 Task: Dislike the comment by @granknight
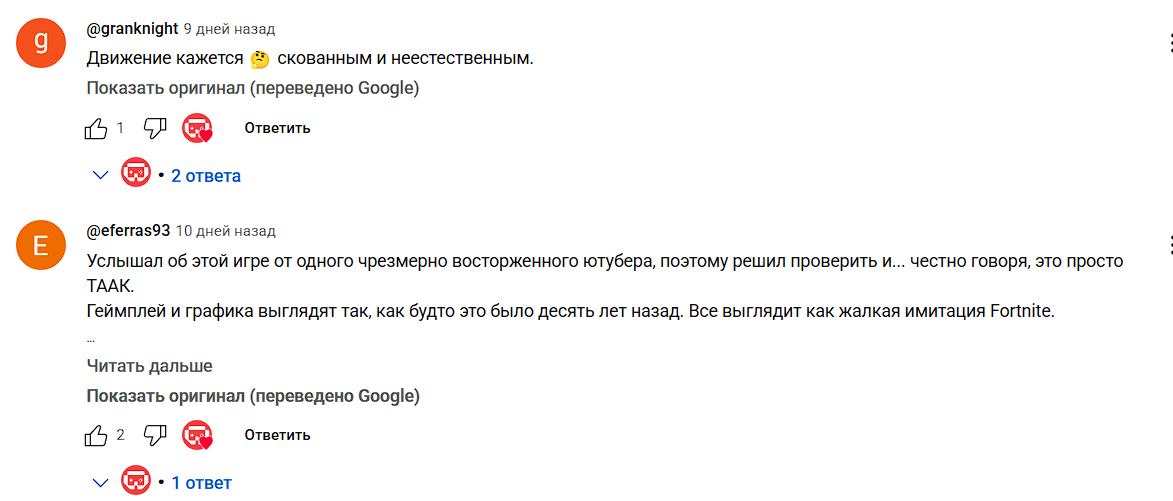pyautogui.click(x=154, y=129)
